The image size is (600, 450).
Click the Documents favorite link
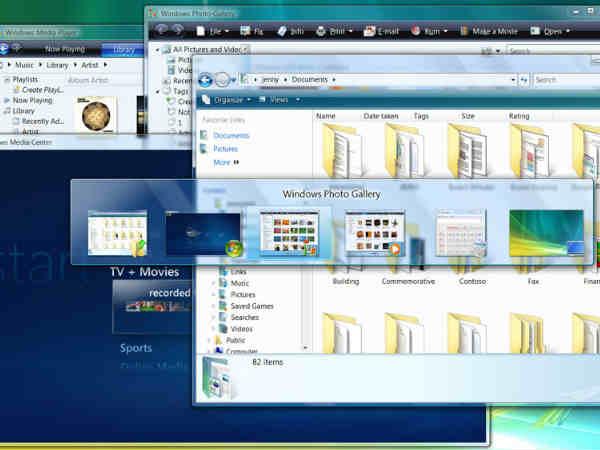tap(231, 135)
